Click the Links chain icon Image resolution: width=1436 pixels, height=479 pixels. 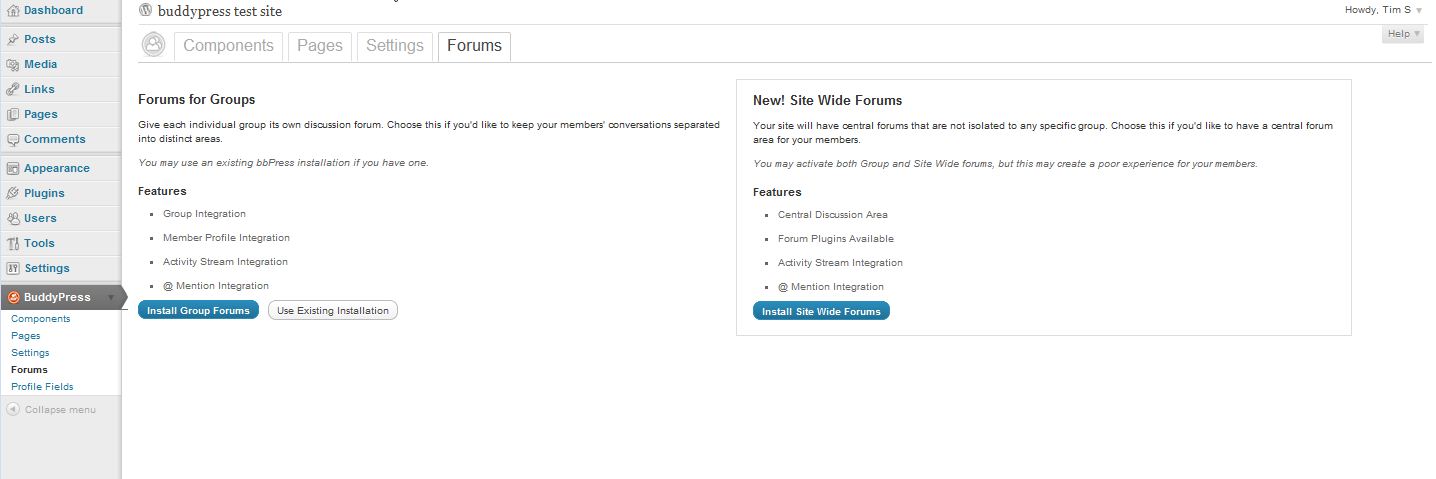click(12, 89)
